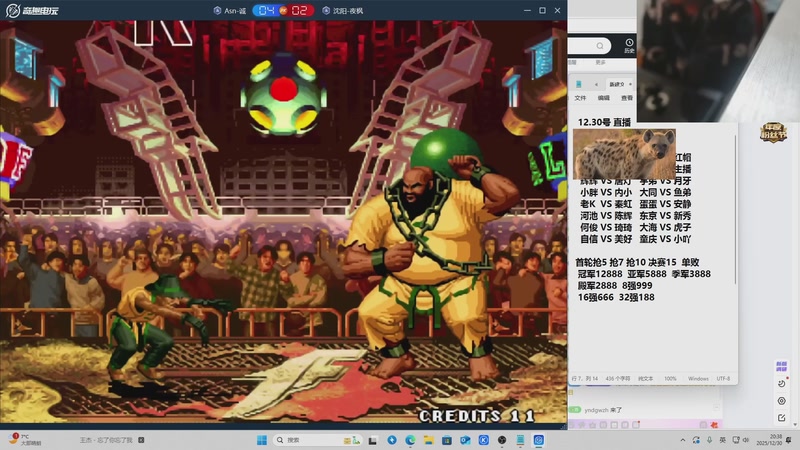Open the Task View icon on taskbar

pos(373,440)
